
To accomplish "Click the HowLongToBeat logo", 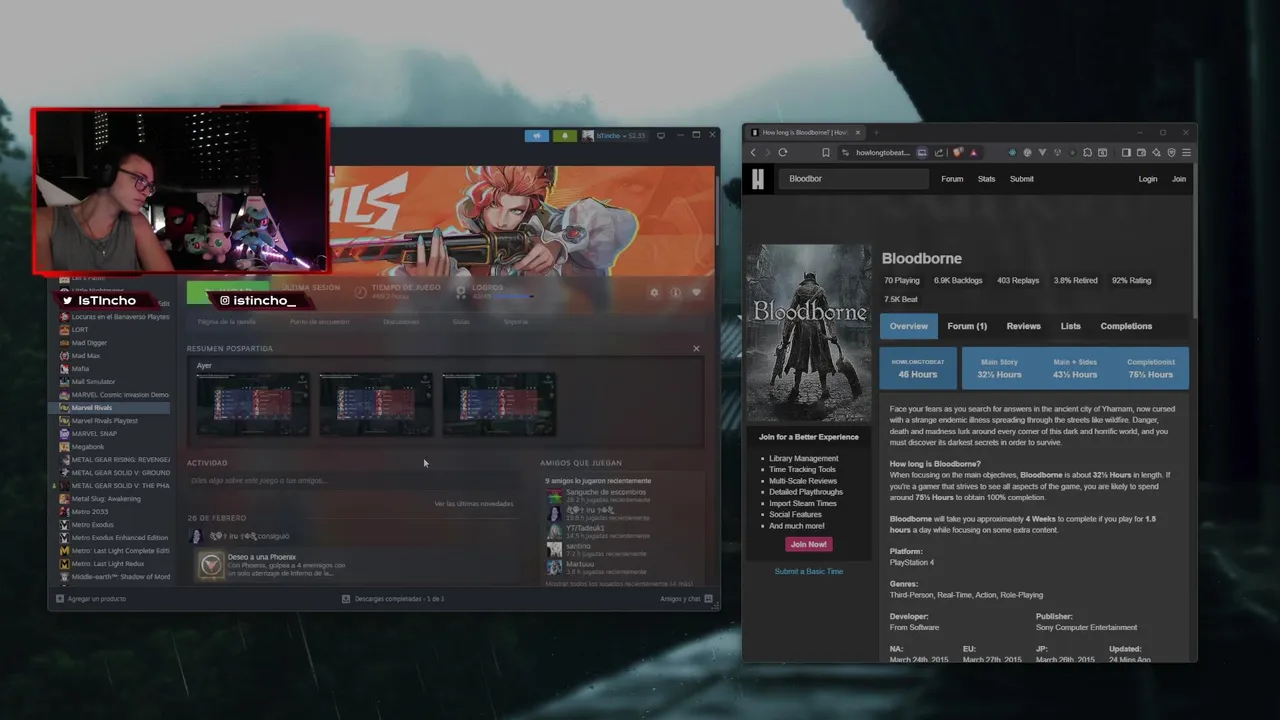I will click(758, 179).
